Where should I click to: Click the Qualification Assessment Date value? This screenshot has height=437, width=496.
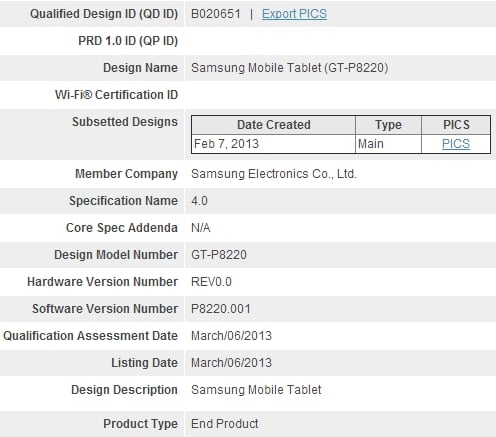231,336
